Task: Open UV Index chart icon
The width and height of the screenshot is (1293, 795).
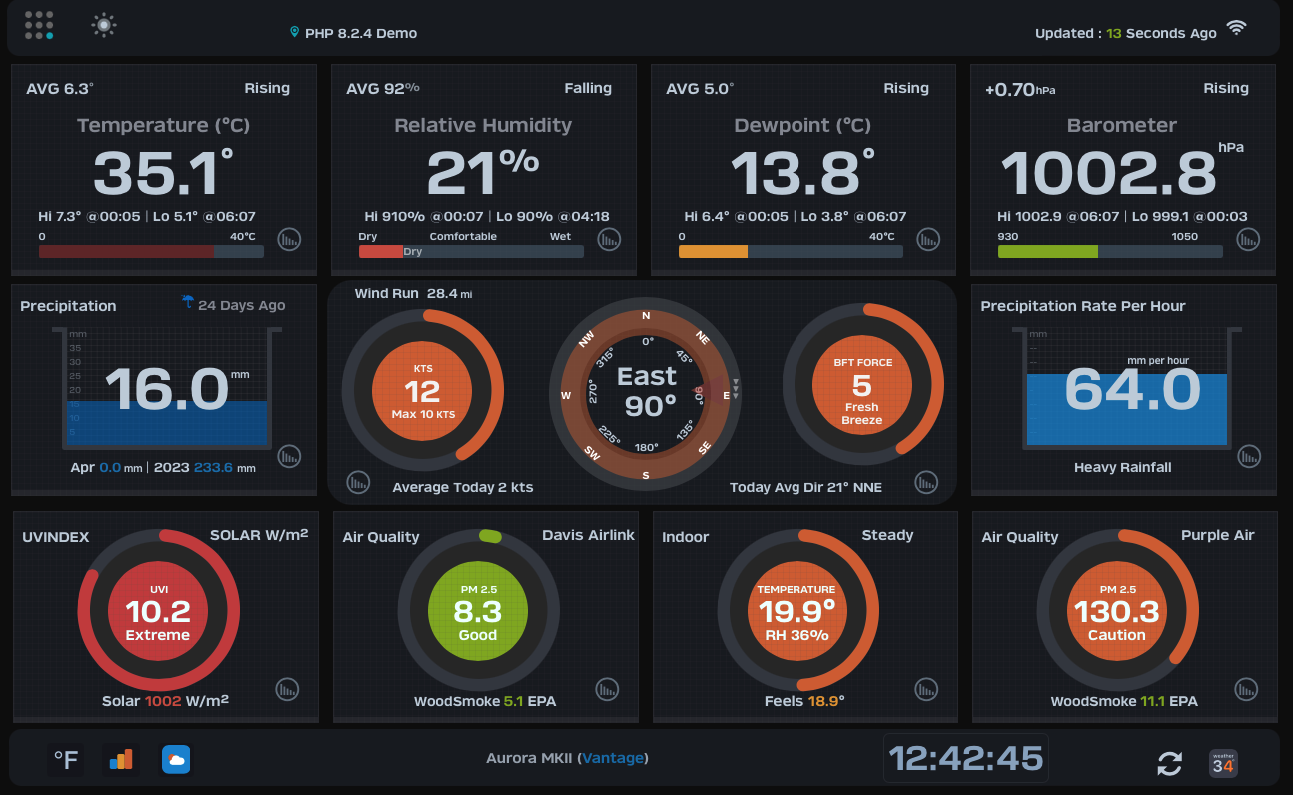Action: [x=287, y=689]
